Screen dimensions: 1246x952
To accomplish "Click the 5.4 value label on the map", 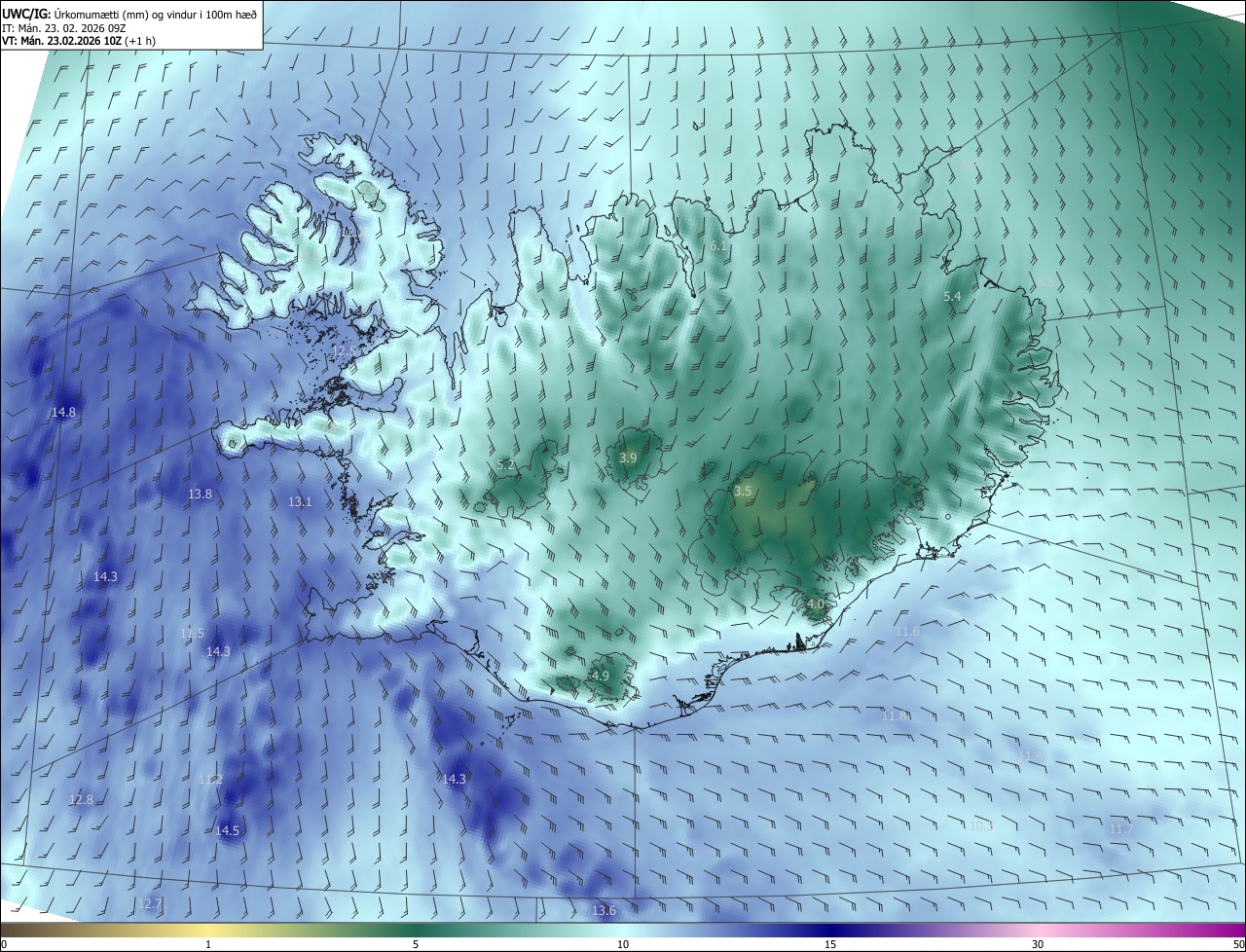I will 953,296.
